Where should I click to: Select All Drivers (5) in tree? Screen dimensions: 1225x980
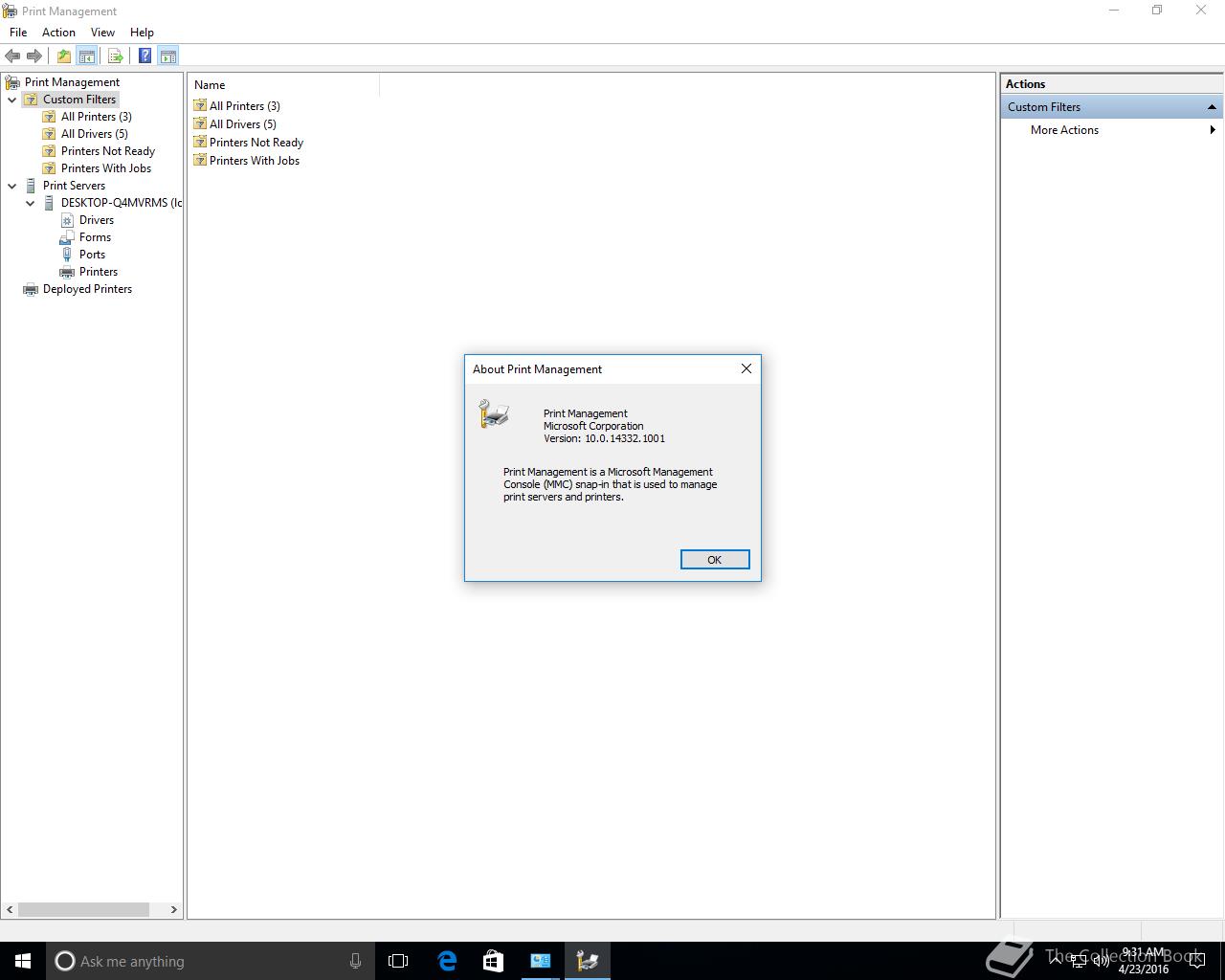95,134
